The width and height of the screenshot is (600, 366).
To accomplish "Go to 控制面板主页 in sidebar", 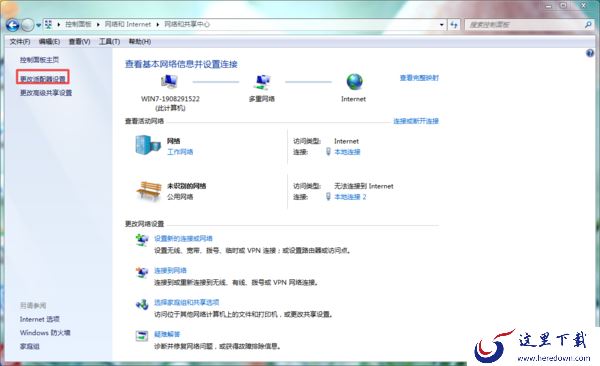I will click(39, 60).
